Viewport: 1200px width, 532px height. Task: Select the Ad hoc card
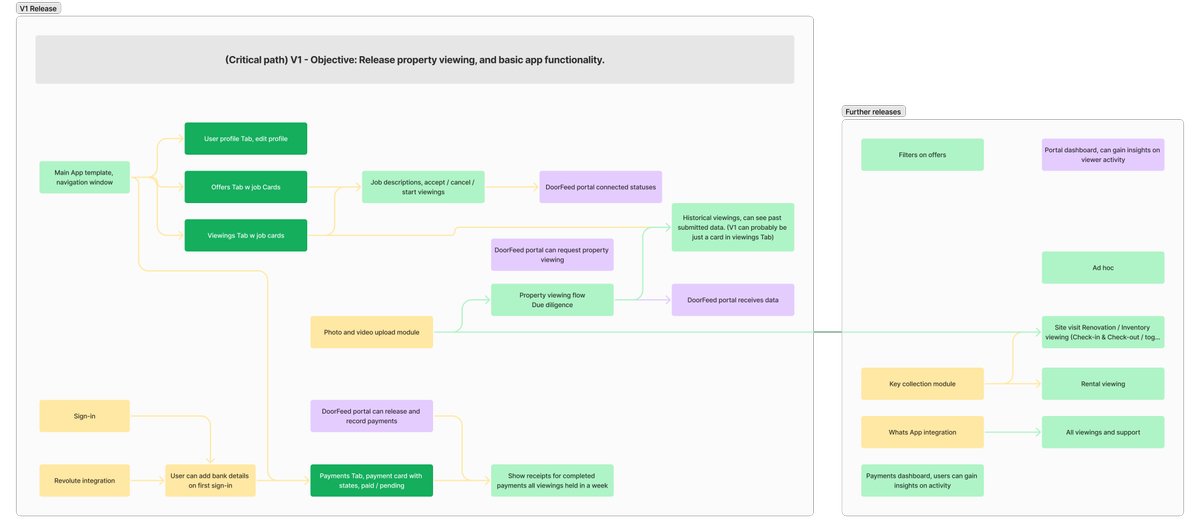click(x=1103, y=268)
